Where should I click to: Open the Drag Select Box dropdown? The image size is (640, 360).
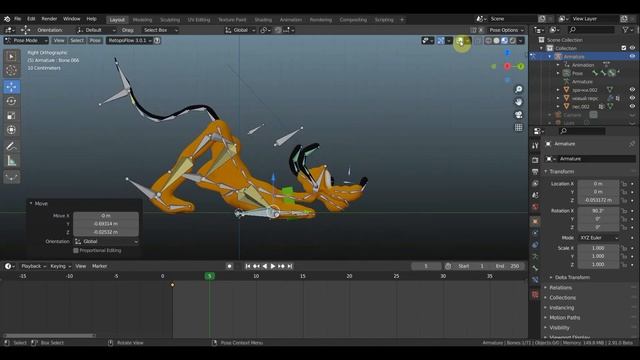click(160, 30)
